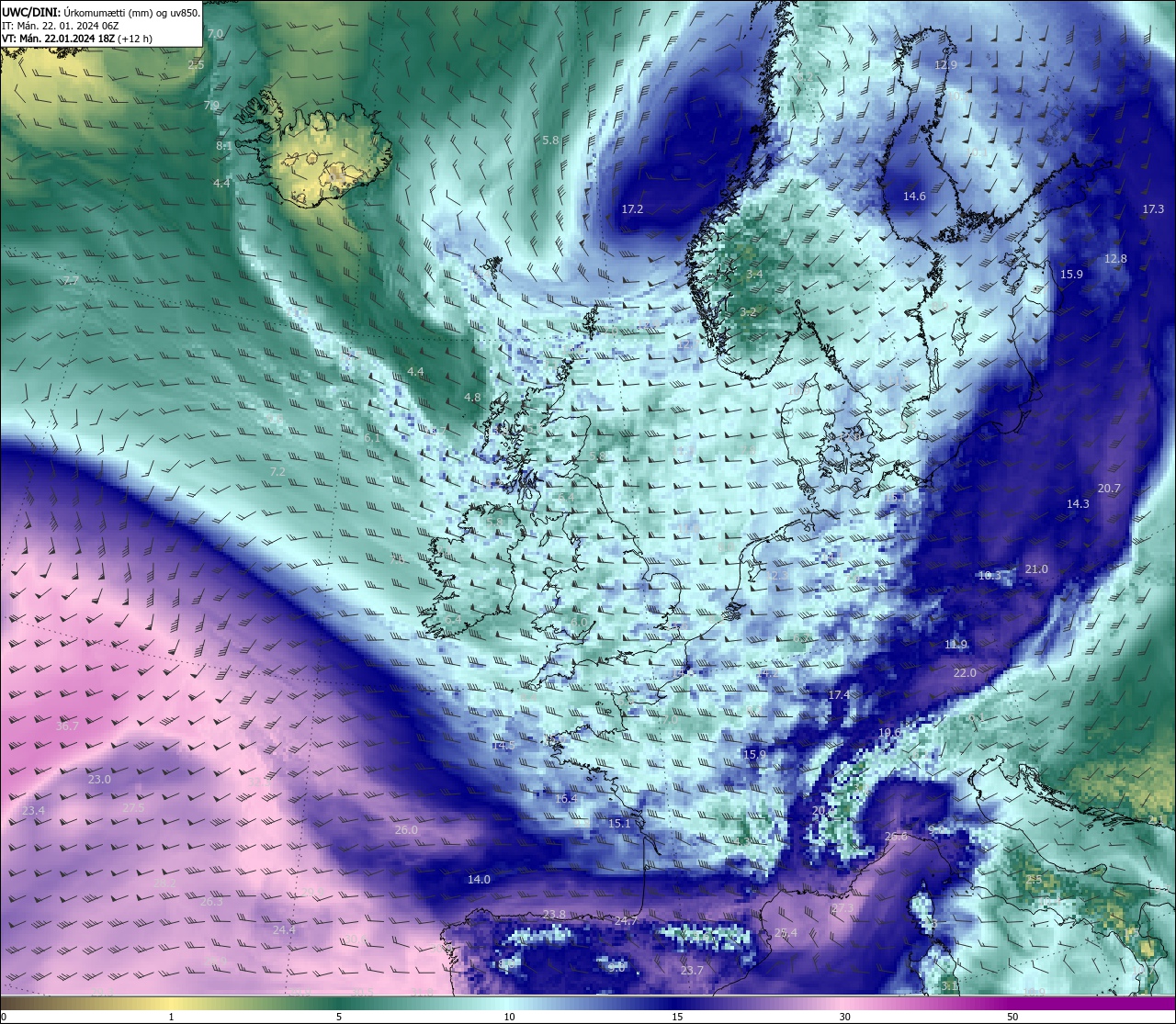Click the '12.8' value label
1176x1024 pixels.
click(1115, 259)
